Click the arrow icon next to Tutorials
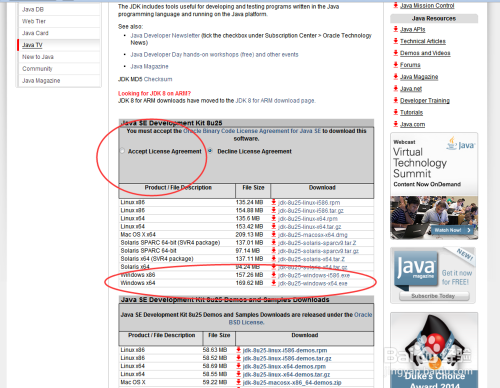Screen dimensions: 500x388 396,112
